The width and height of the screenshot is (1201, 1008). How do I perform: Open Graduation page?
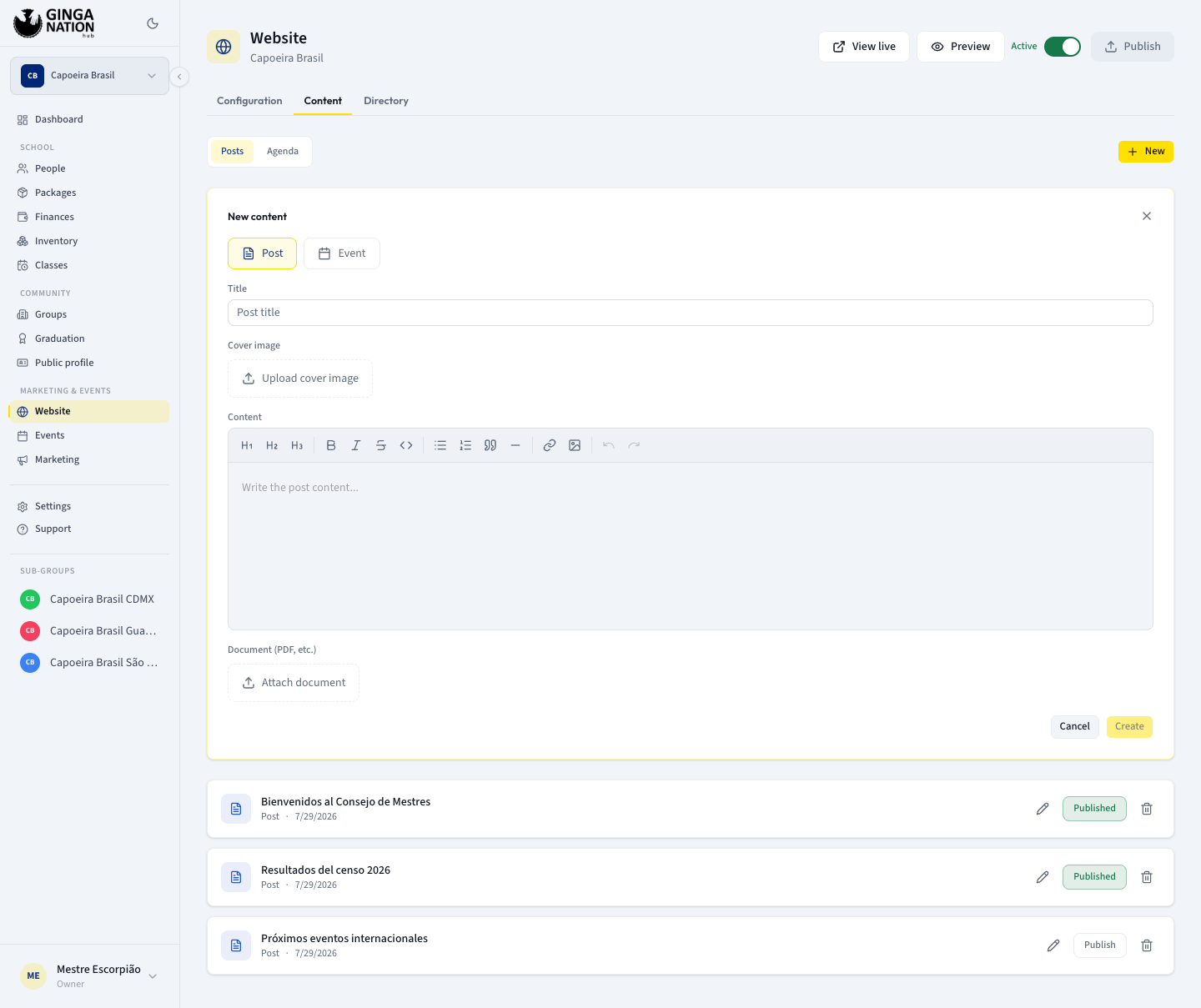tap(89, 339)
